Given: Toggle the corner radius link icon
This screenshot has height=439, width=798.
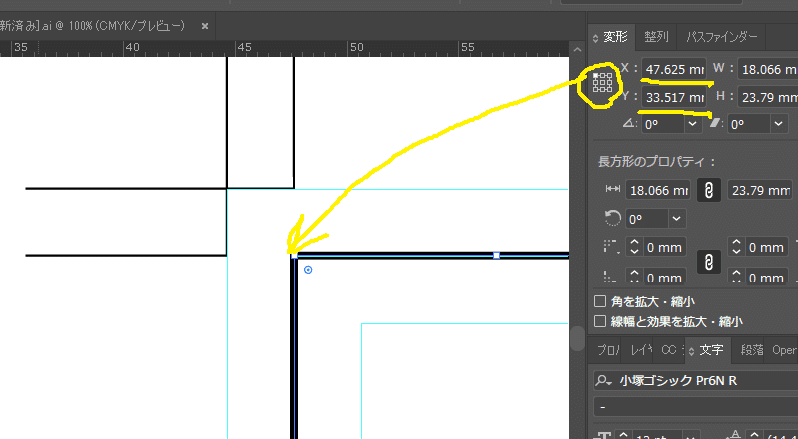Looking at the screenshot, I should (708, 263).
